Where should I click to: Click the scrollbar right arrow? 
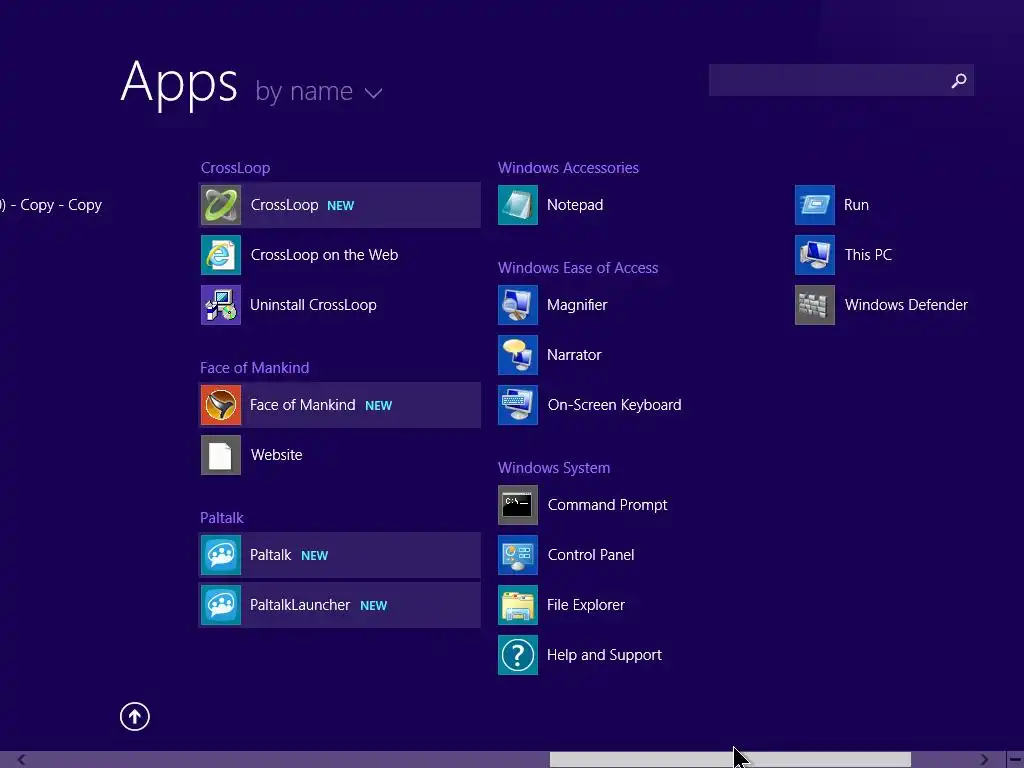pyautogui.click(x=984, y=760)
